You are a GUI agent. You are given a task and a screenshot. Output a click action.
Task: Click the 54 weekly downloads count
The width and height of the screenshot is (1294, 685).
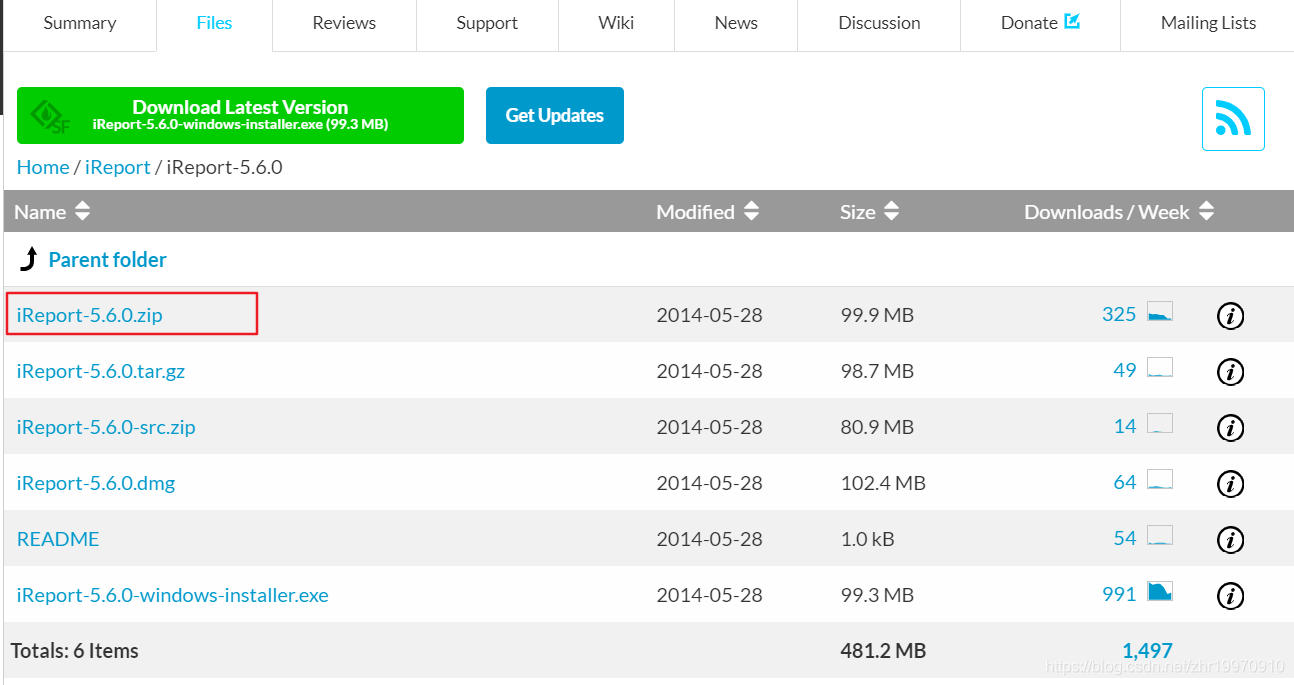1125,539
